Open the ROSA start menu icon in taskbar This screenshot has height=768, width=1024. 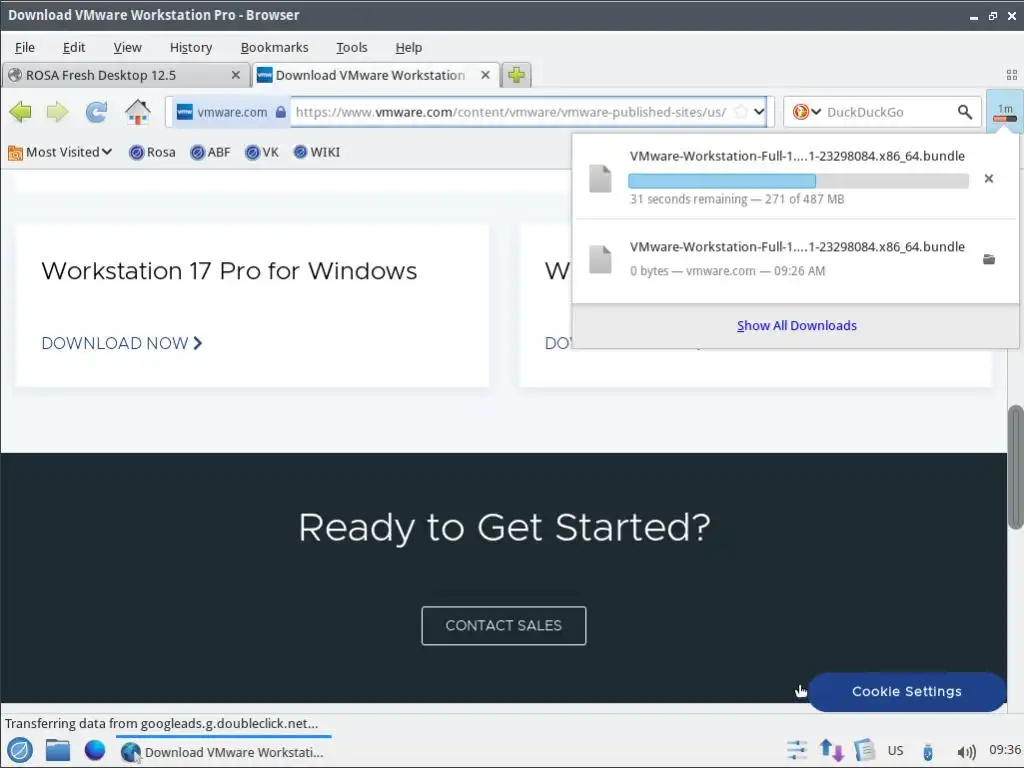coord(20,750)
